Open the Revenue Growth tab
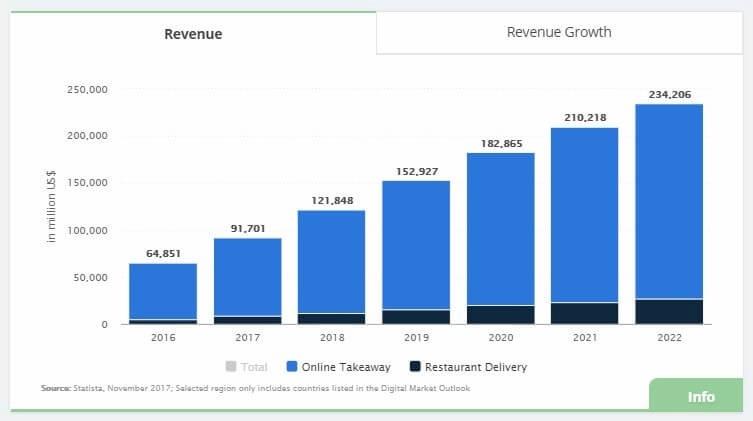The height and width of the screenshot is (421, 753). pyautogui.click(x=559, y=32)
